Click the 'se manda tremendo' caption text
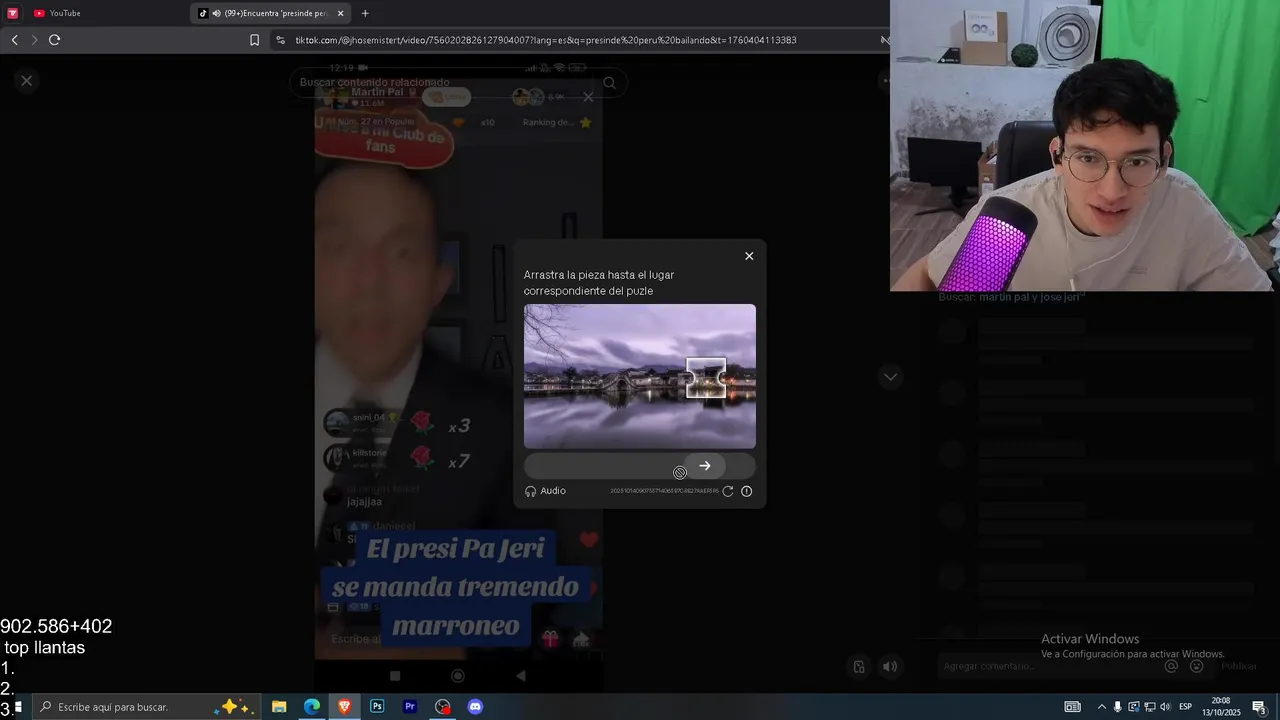 point(455,587)
